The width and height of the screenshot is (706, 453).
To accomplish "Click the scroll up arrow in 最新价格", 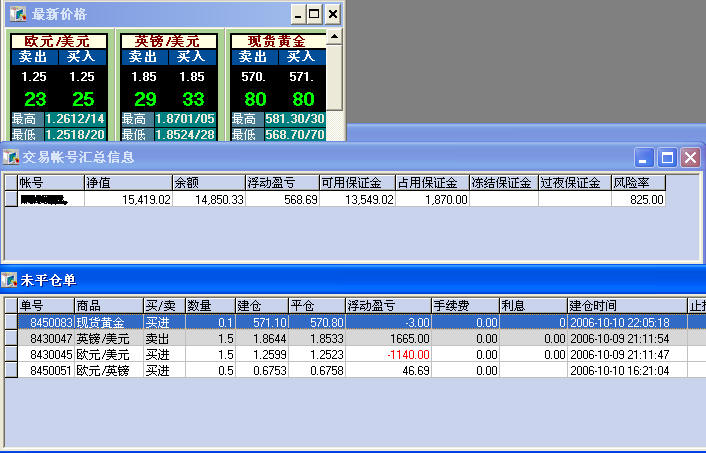I will point(334,37).
